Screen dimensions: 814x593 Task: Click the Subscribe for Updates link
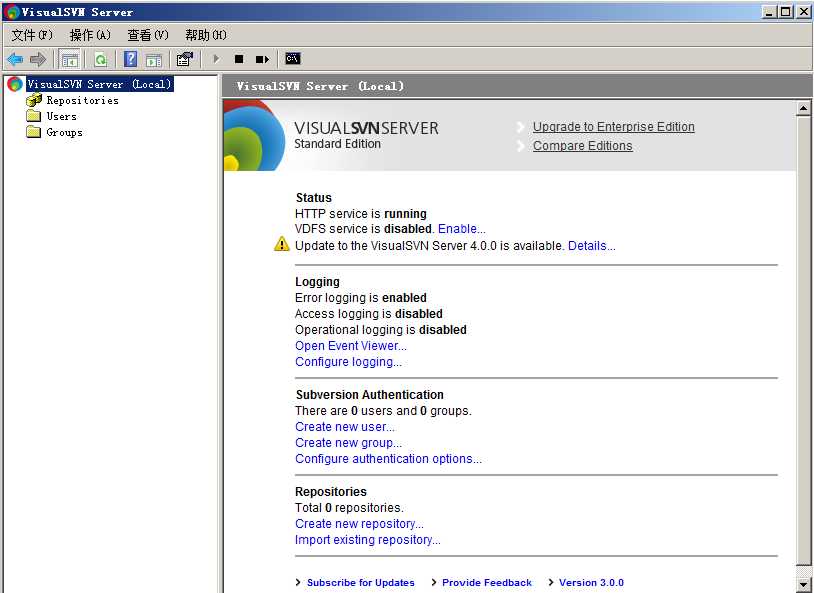[x=361, y=583]
